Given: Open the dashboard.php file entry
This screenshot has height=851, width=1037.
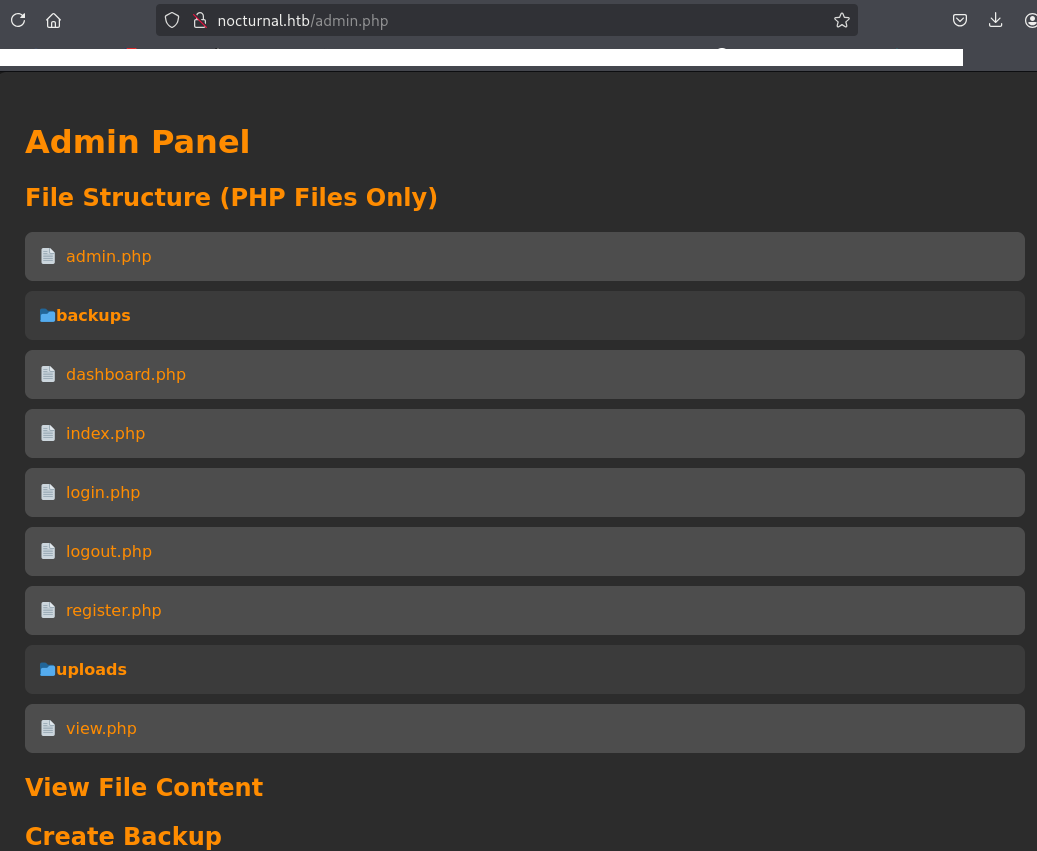Looking at the screenshot, I should click(126, 374).
